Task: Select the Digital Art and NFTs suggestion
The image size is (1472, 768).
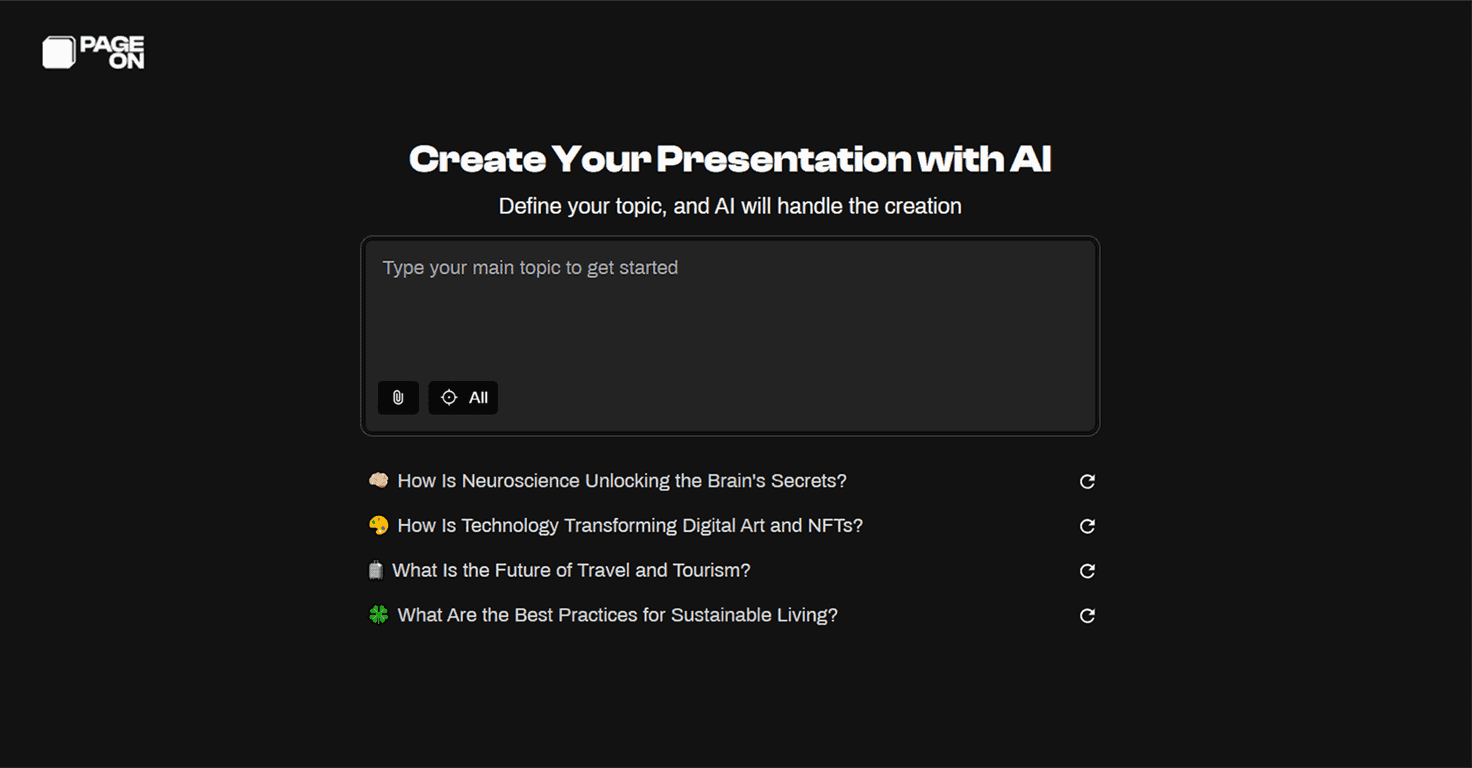Action: click(x=629, y=525)
